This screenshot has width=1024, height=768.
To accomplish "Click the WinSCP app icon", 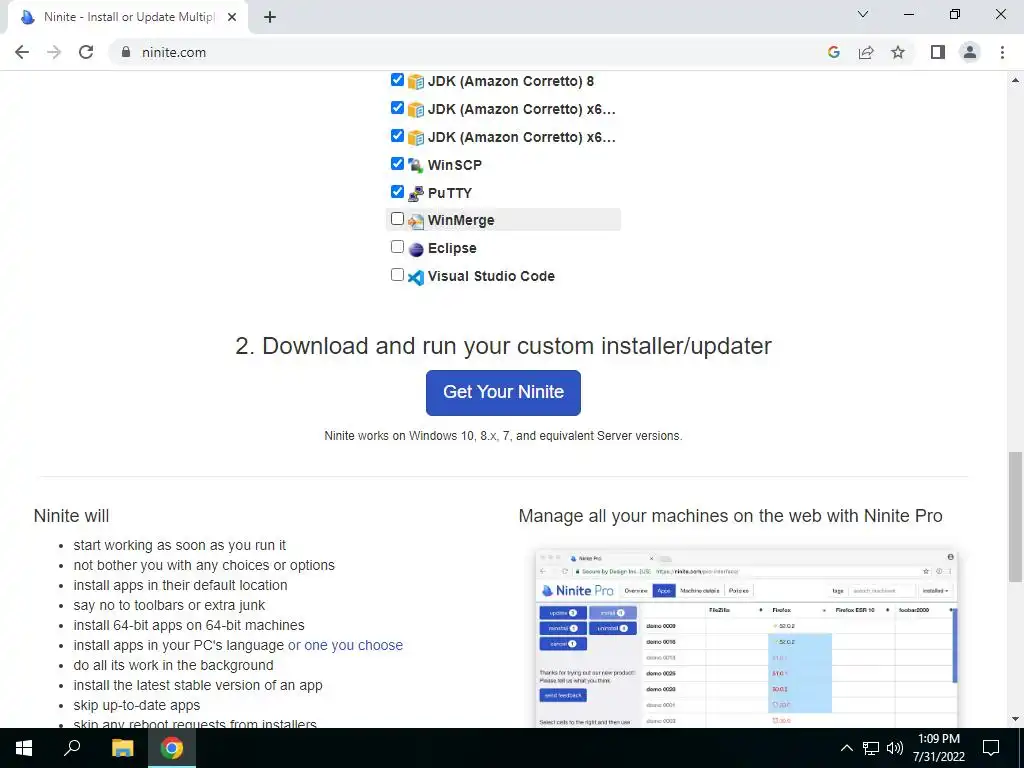I will pos(415,165).
